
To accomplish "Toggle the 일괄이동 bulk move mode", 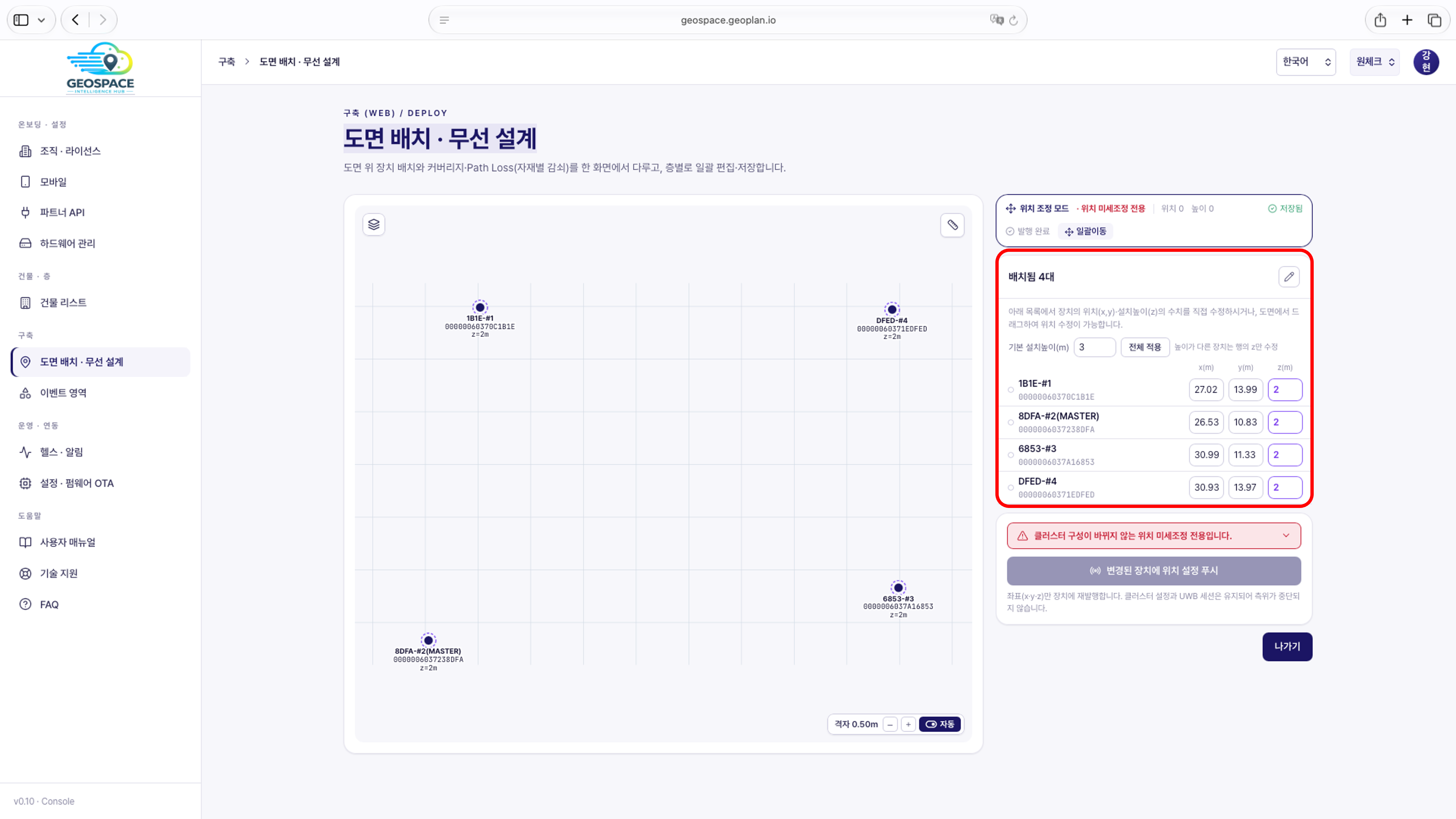I will coord(1085,231).
